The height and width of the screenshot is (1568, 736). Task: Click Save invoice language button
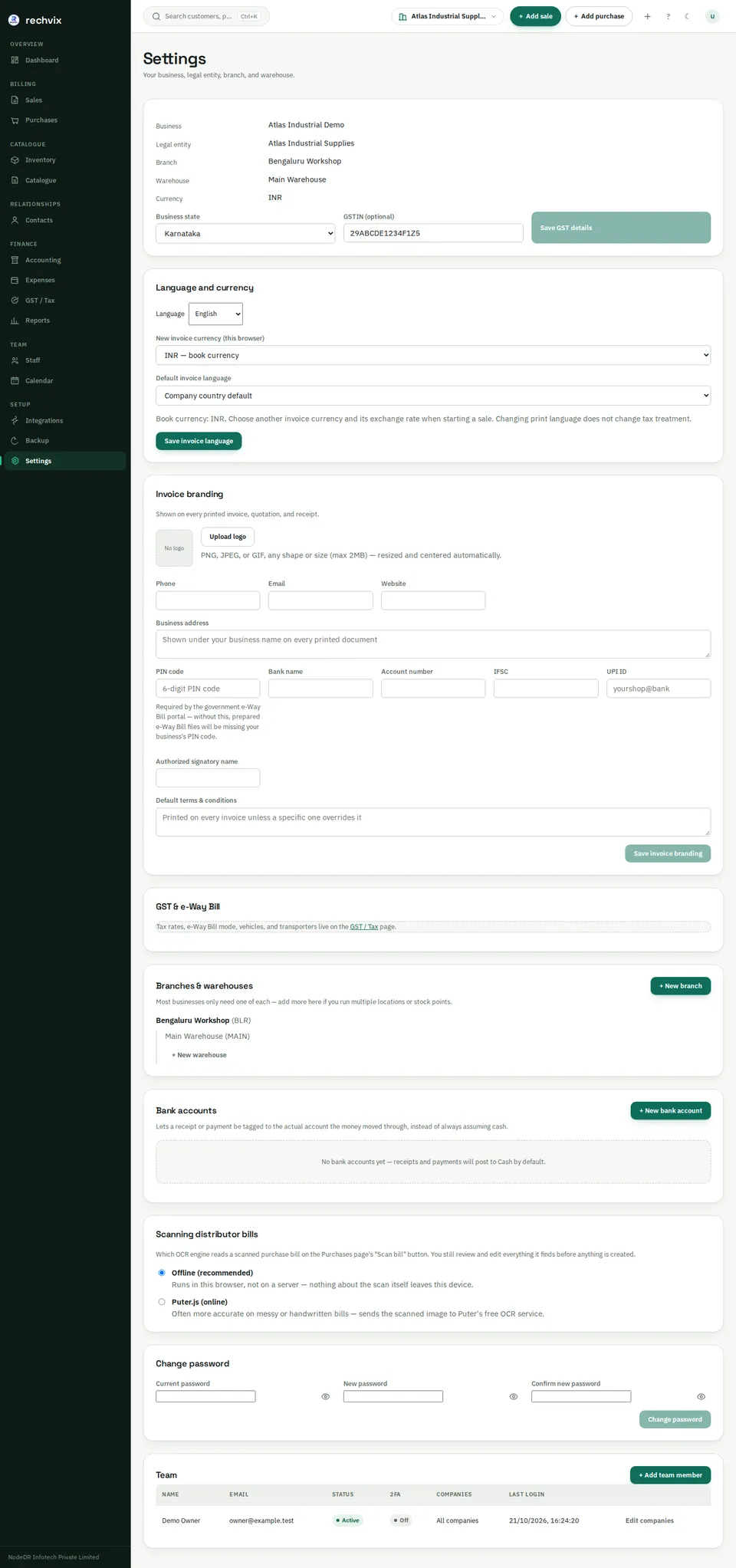tap(199, 441)
